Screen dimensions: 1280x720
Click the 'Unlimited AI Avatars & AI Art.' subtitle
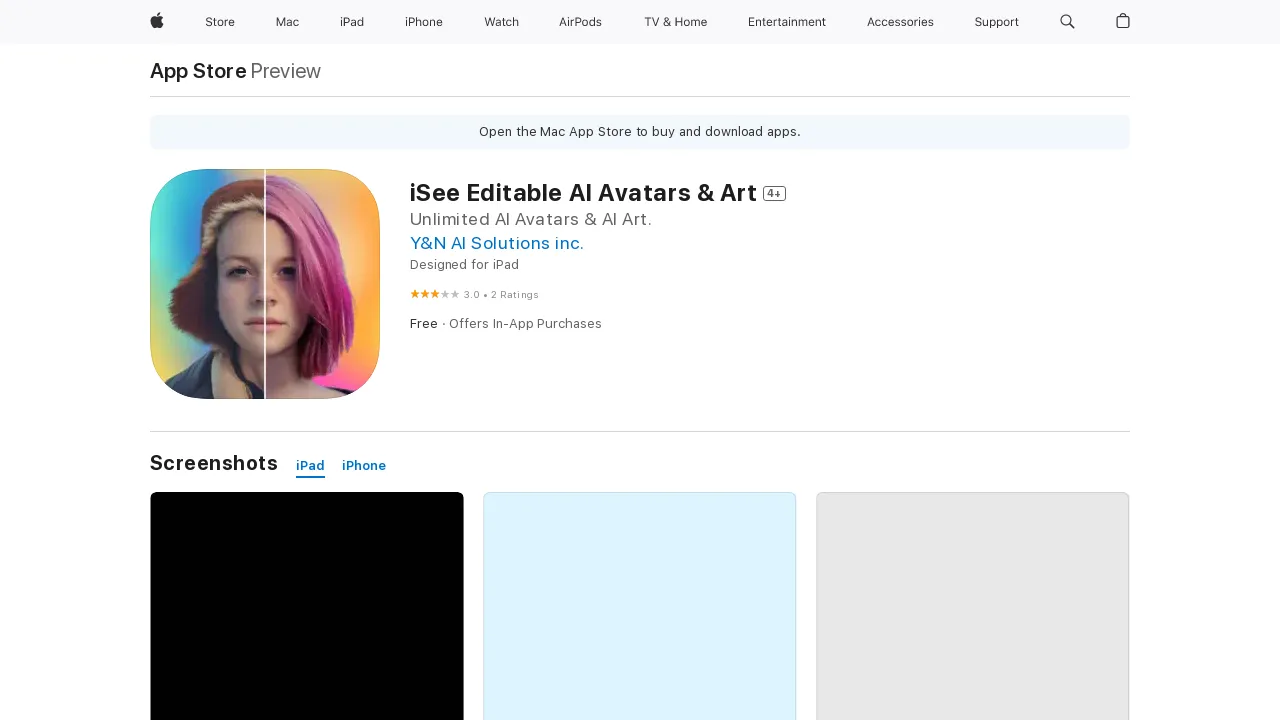(531, 219)
